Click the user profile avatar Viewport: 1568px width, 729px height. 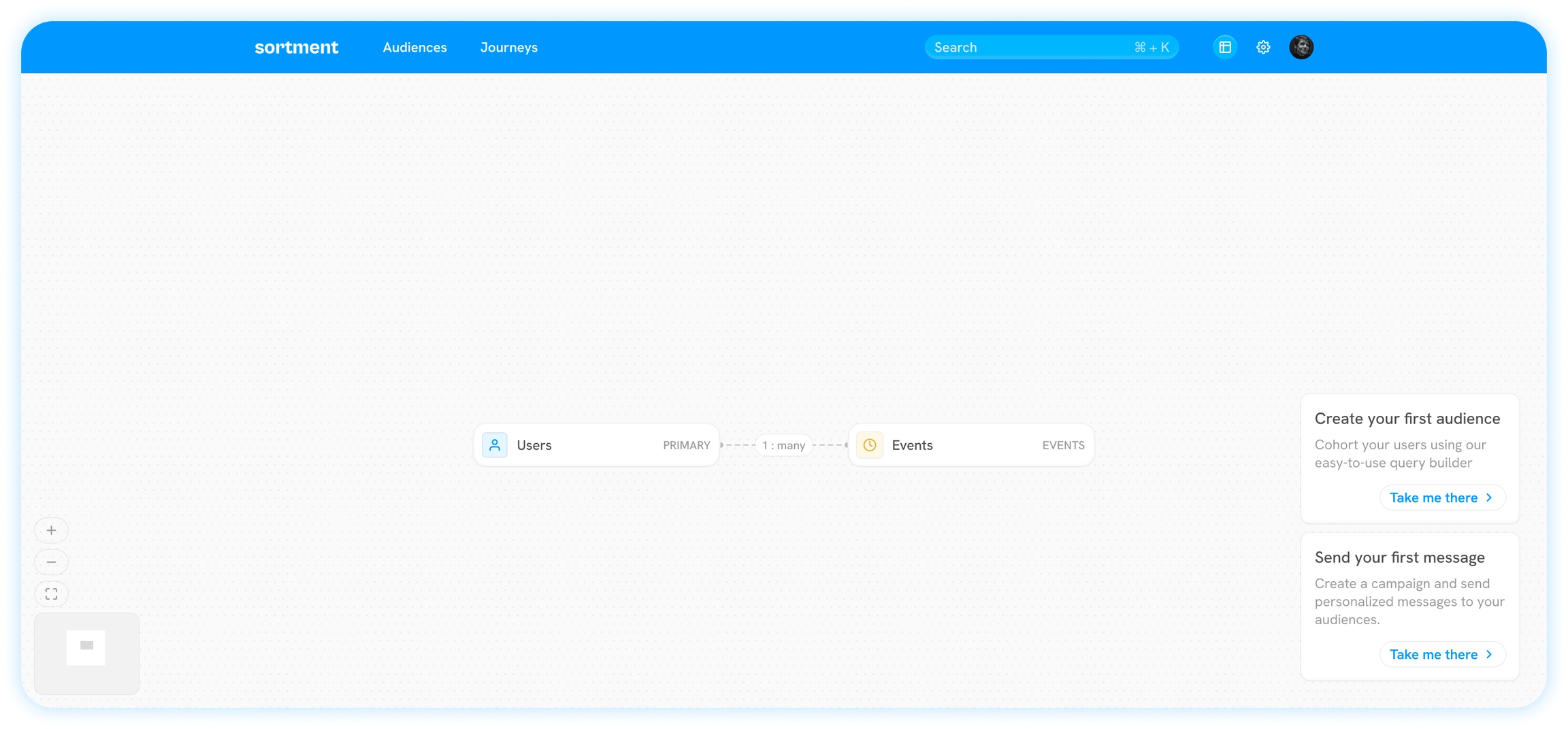click(1301, 47)
